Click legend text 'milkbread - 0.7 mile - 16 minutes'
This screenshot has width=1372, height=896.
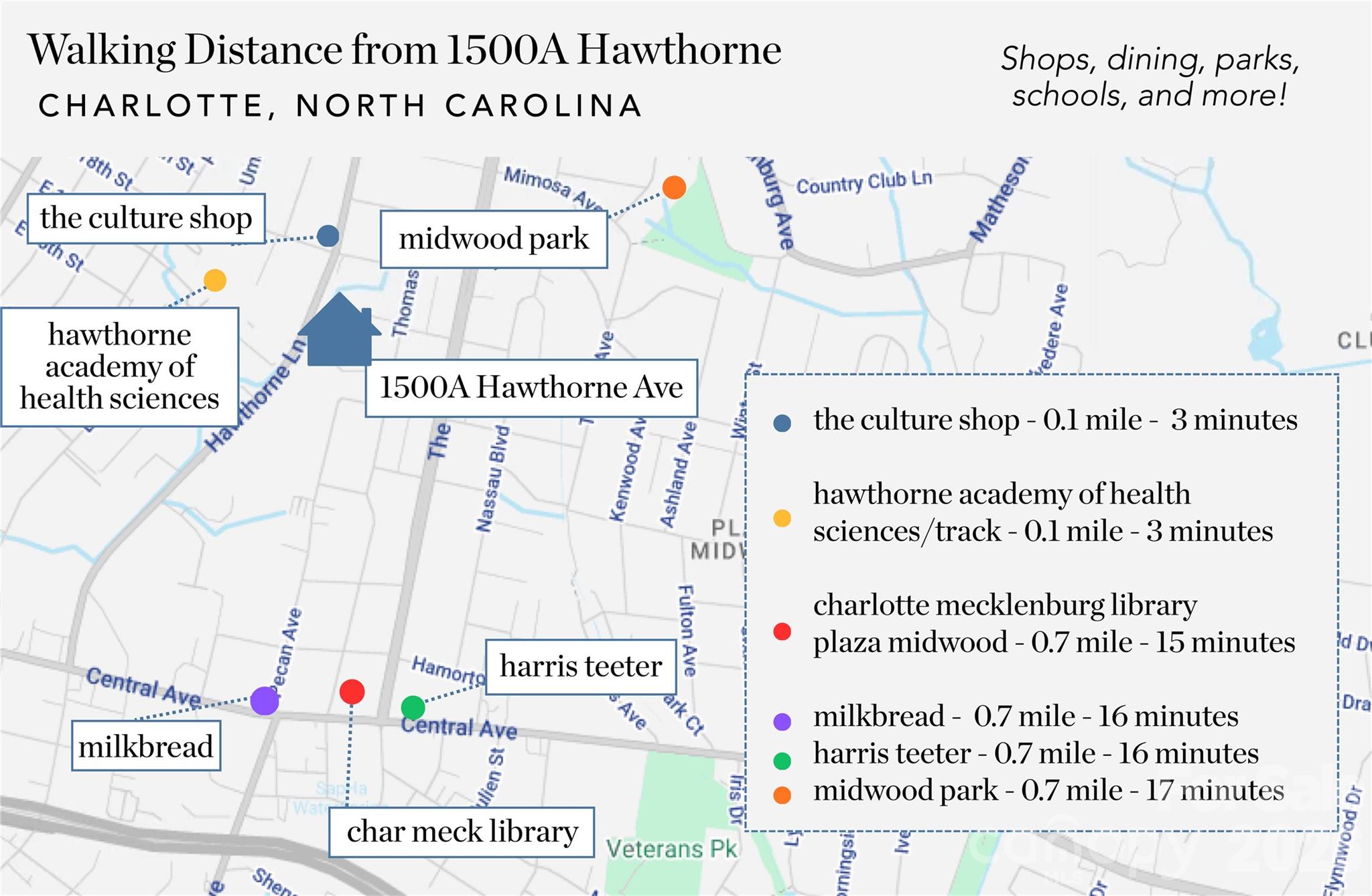point(1026,717)
